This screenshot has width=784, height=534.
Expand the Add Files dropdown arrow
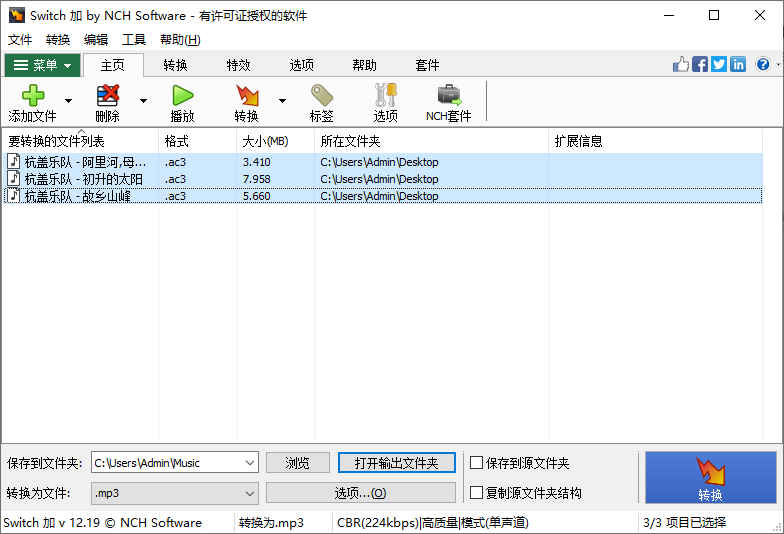click(x=68, y=101)
